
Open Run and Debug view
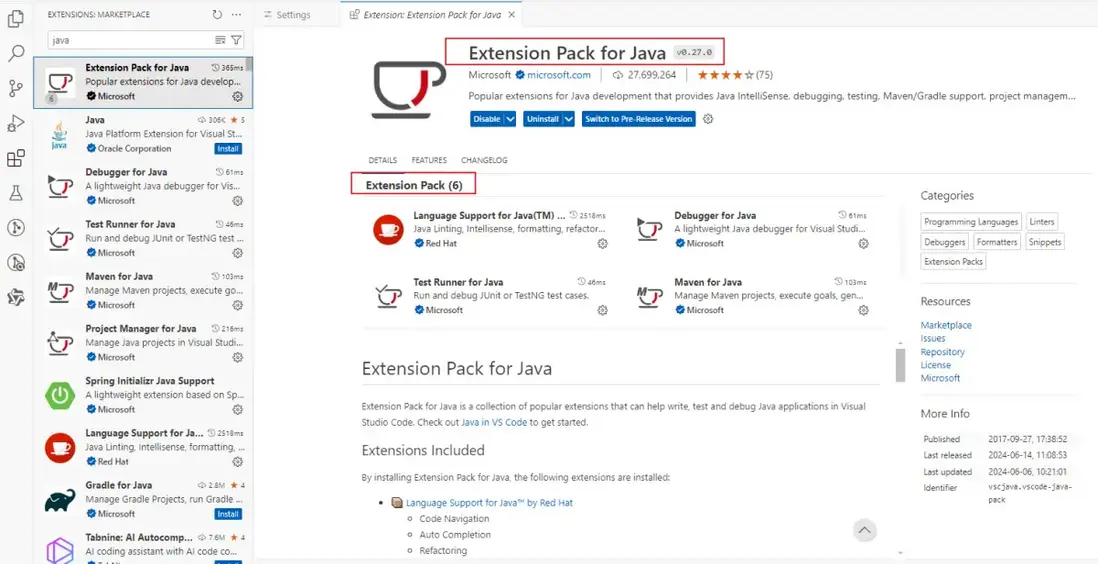click(15, 123)
